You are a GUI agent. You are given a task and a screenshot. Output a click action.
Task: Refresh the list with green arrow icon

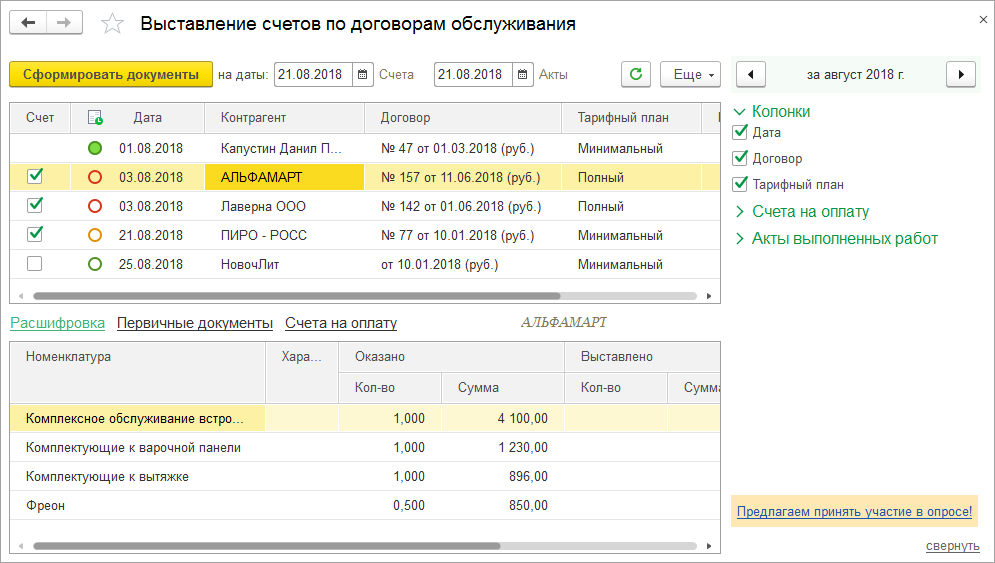[635, 75]
